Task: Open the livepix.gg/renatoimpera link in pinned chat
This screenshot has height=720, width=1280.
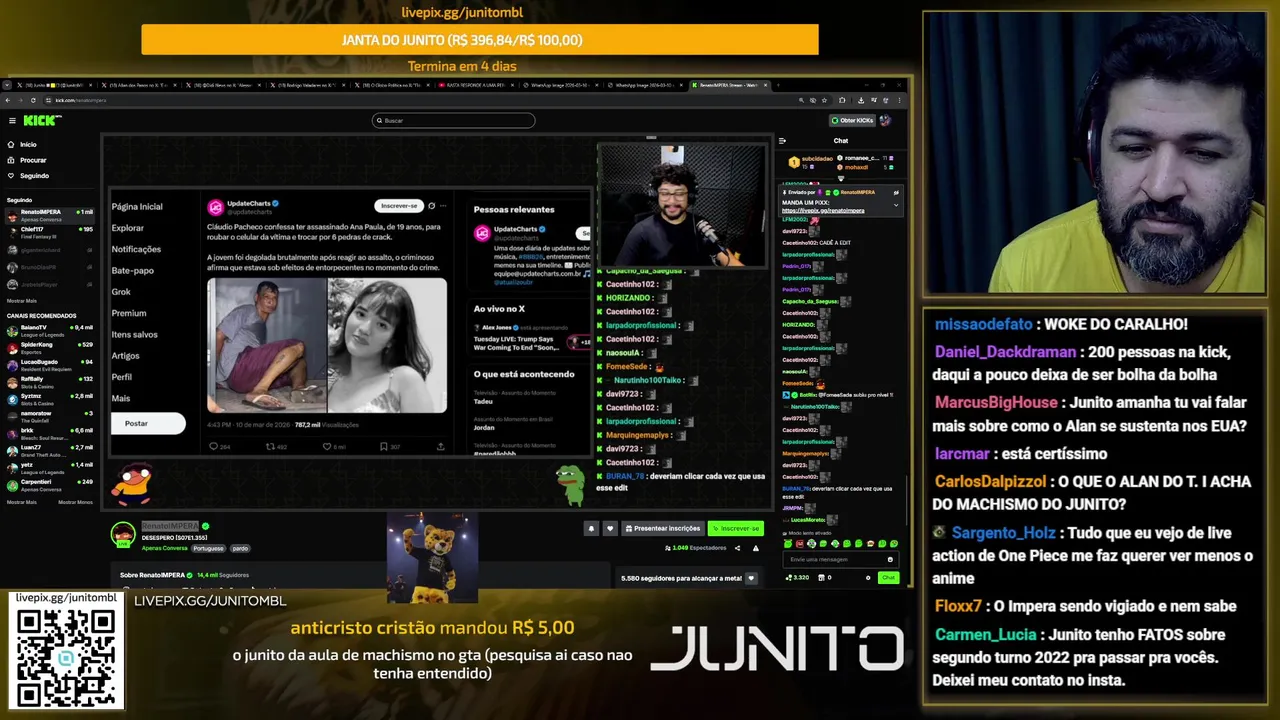Action: [x=823, y=211]
